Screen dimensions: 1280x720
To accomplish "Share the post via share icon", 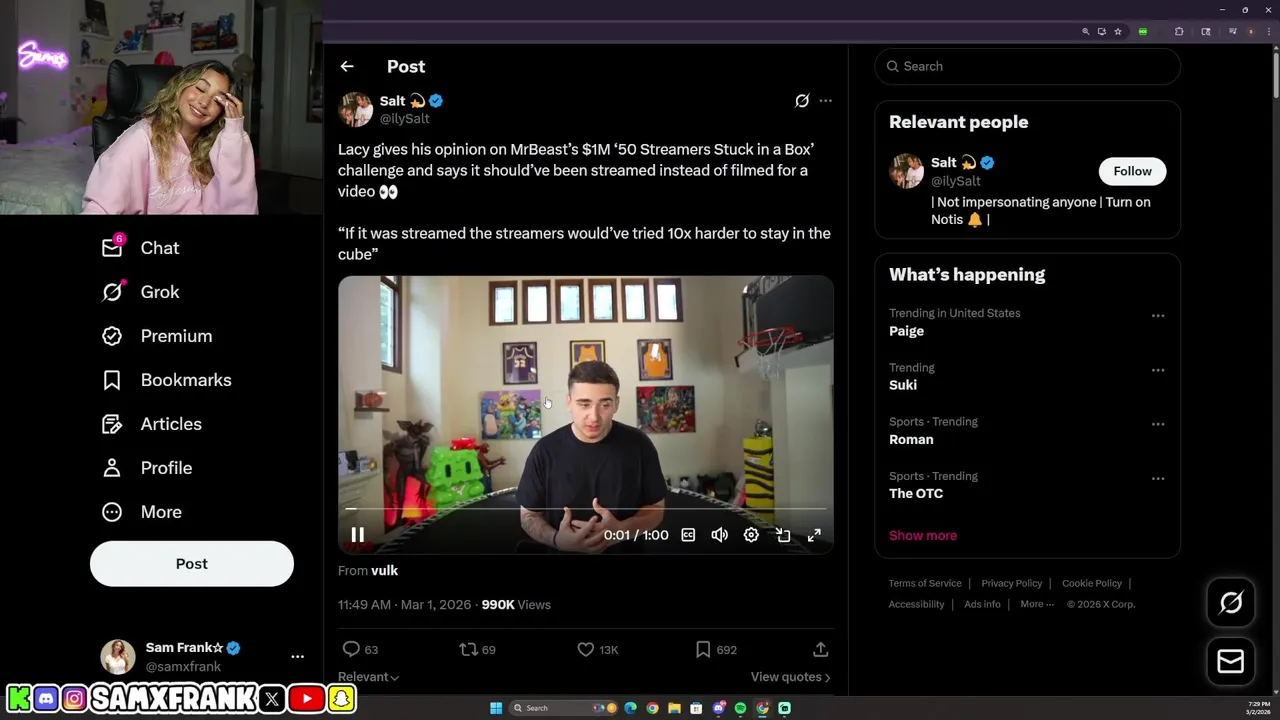I will pos(820,649).
